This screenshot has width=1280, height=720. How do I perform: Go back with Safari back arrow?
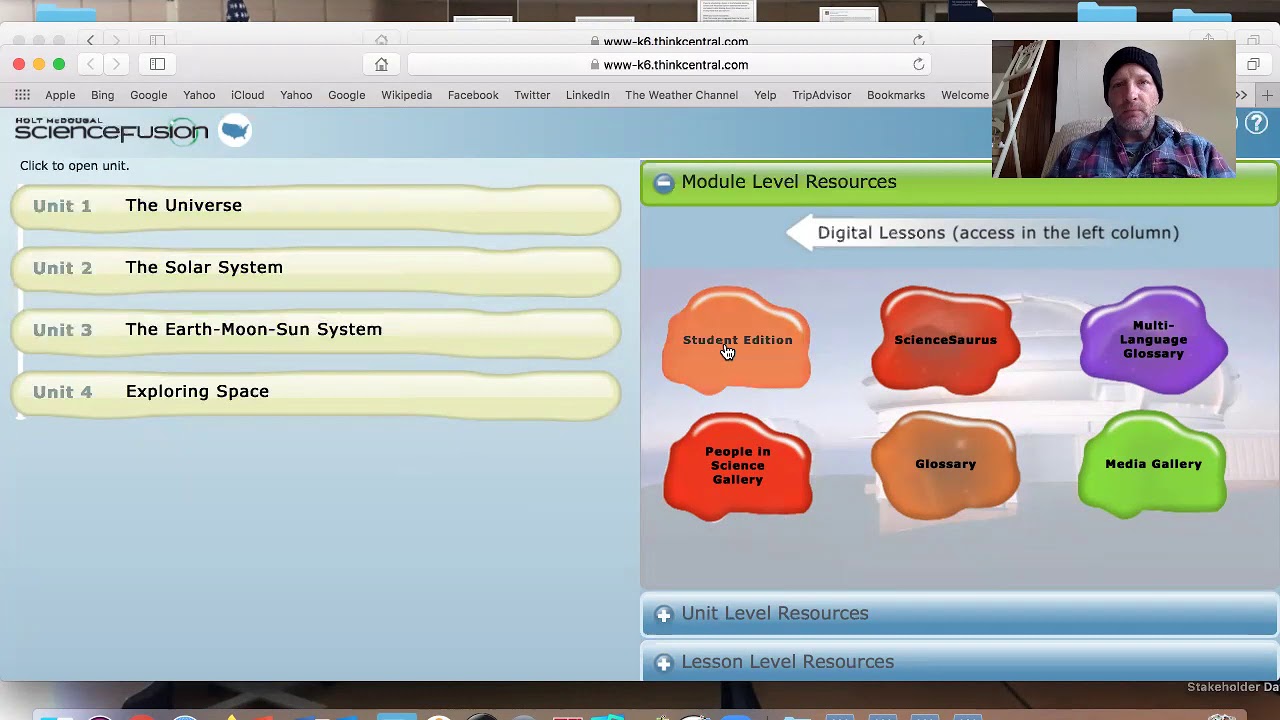pyautogui.click(x=90, y=64)
